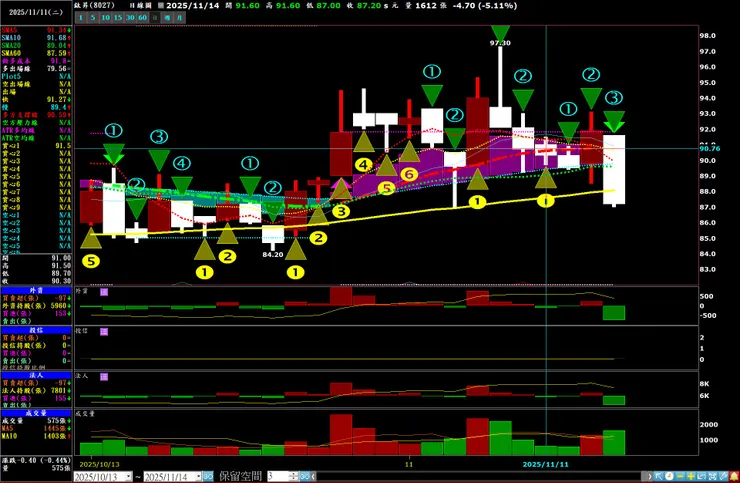Click the 2025/11/11(二) date box at top left
740x483 pixels.
coord(36,12)
